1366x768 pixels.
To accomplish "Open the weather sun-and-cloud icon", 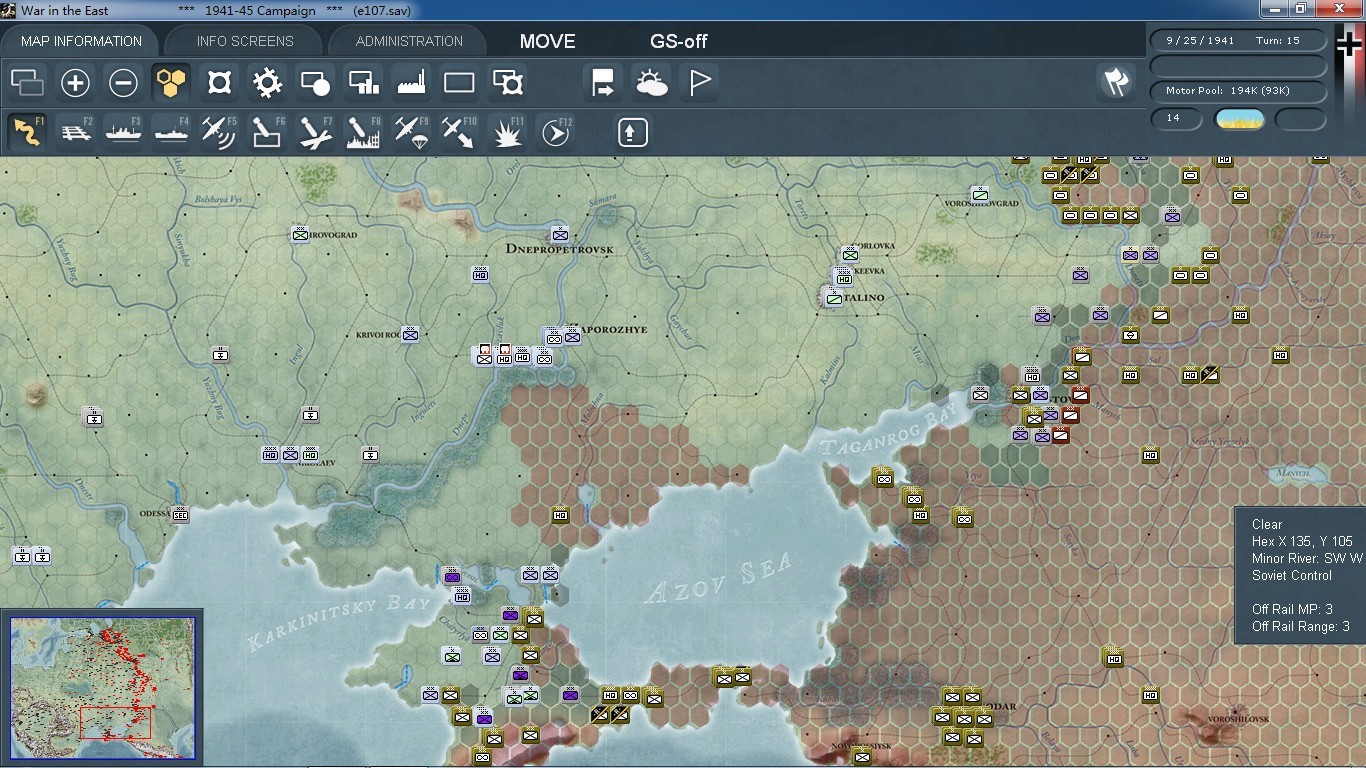I will point(651,83).
